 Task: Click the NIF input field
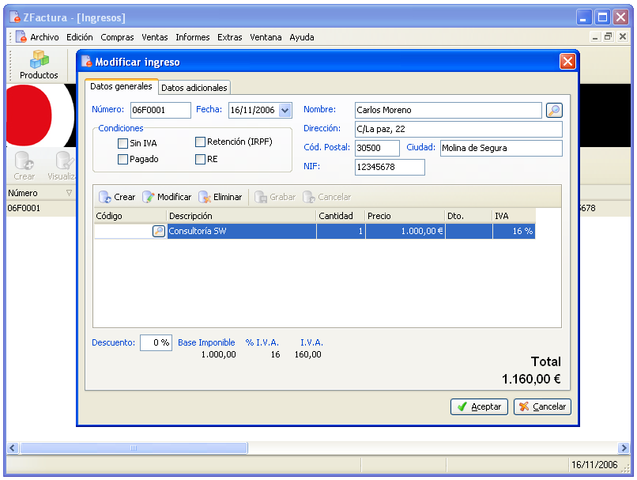tap(390, 167)
